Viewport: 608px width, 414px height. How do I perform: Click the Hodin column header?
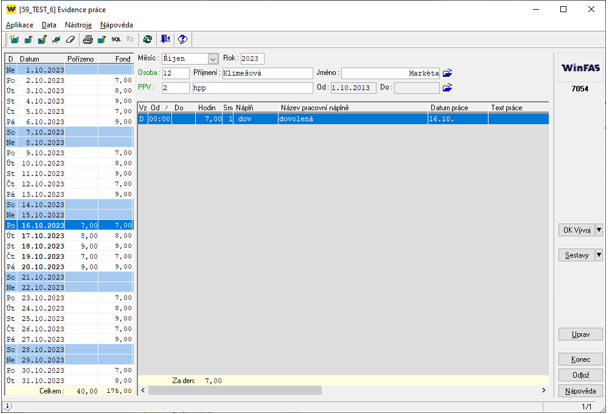pos(209,108)
